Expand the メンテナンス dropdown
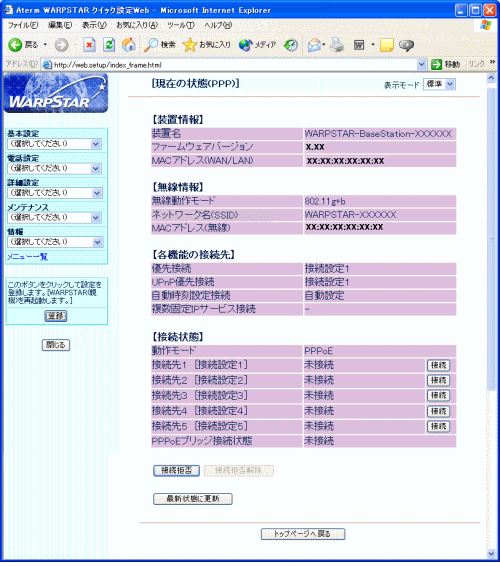Screen dimensions: 500x566 [x=54, y=217]
